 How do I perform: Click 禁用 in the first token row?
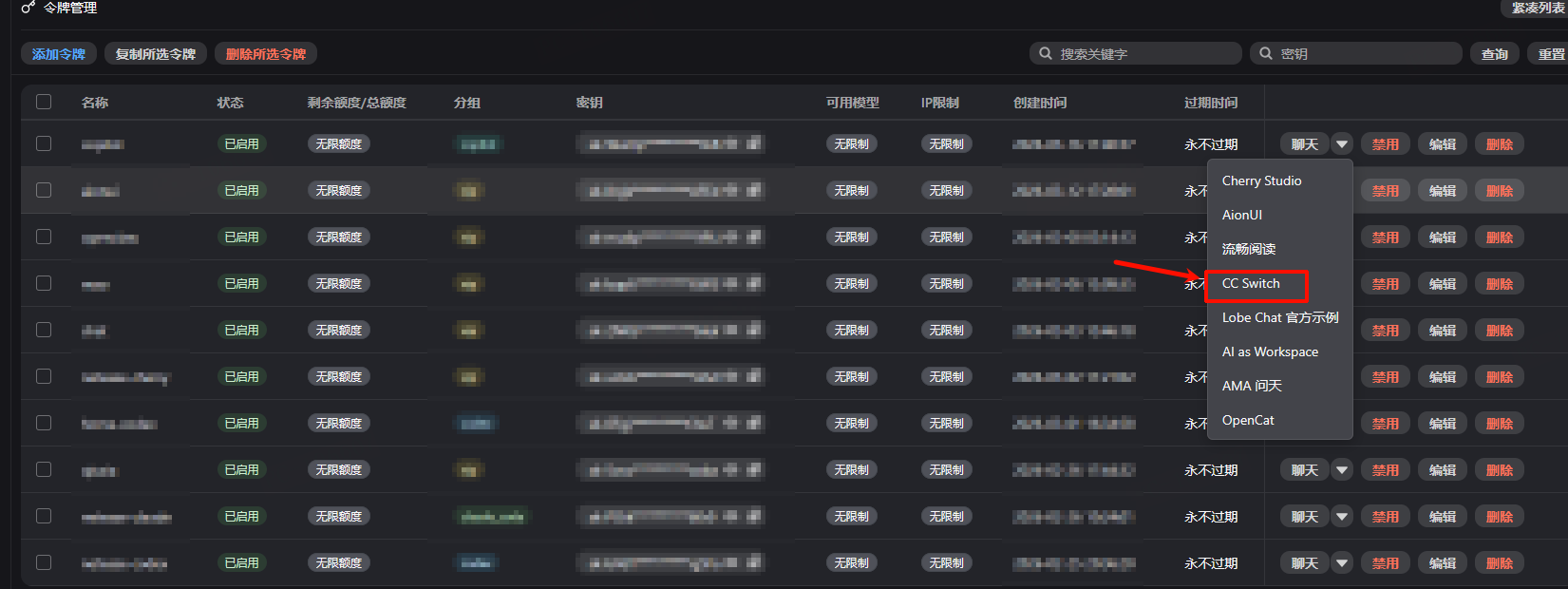(1386, 144)
